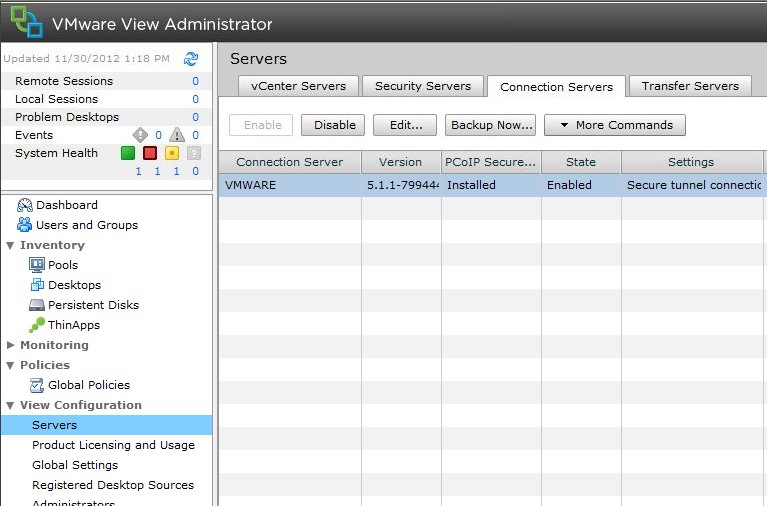
Task: Collapse the Policies section
Action: coord(10,365)
